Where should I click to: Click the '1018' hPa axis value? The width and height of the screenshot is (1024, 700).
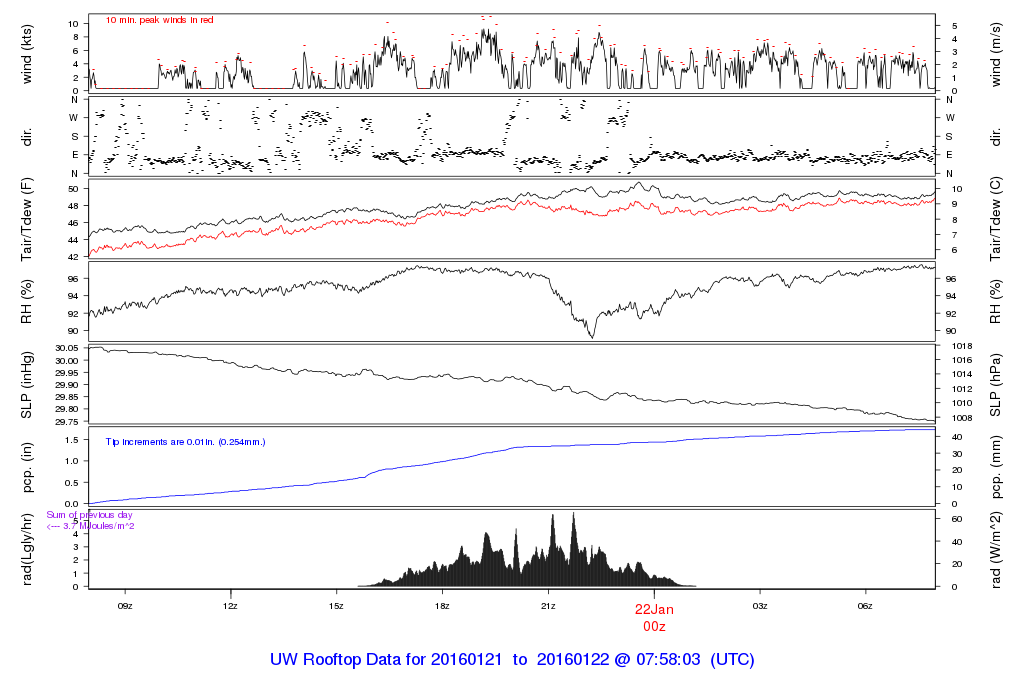(962, 346)
